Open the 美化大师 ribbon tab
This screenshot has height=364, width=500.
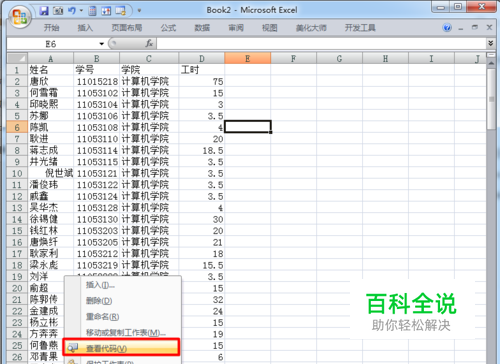(x=311, y=28)
